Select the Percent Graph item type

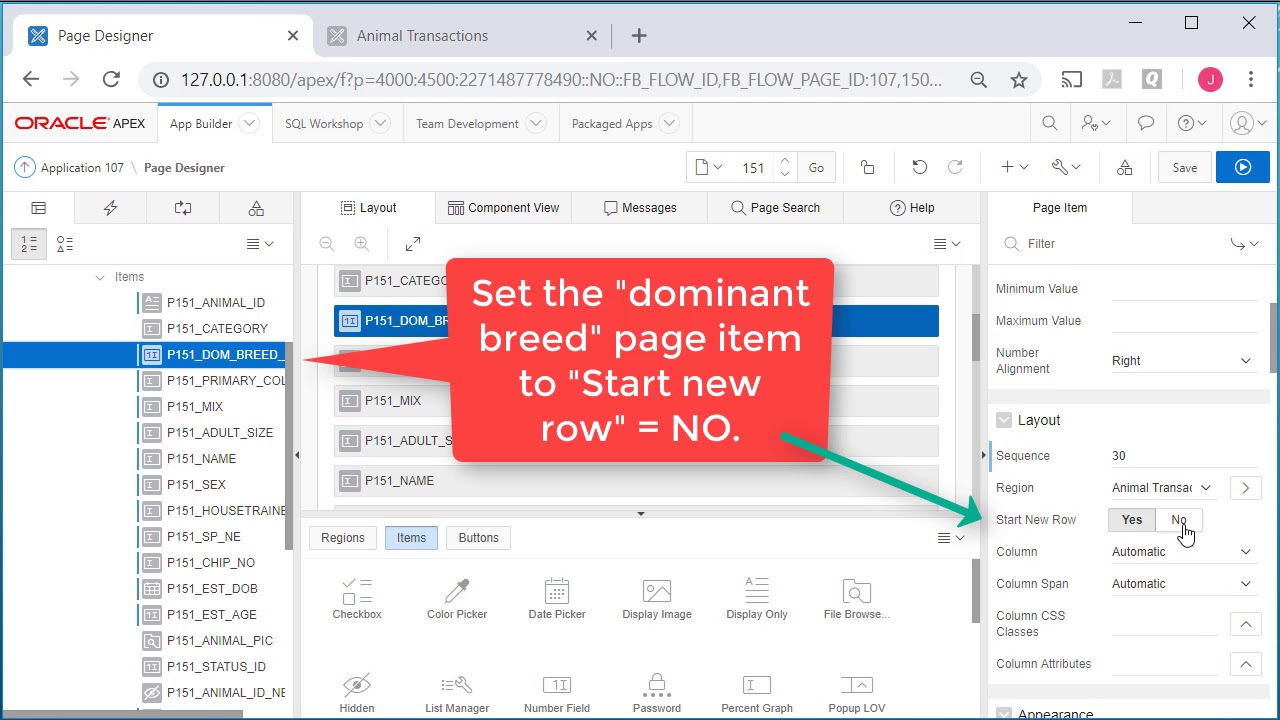point(757,694)
